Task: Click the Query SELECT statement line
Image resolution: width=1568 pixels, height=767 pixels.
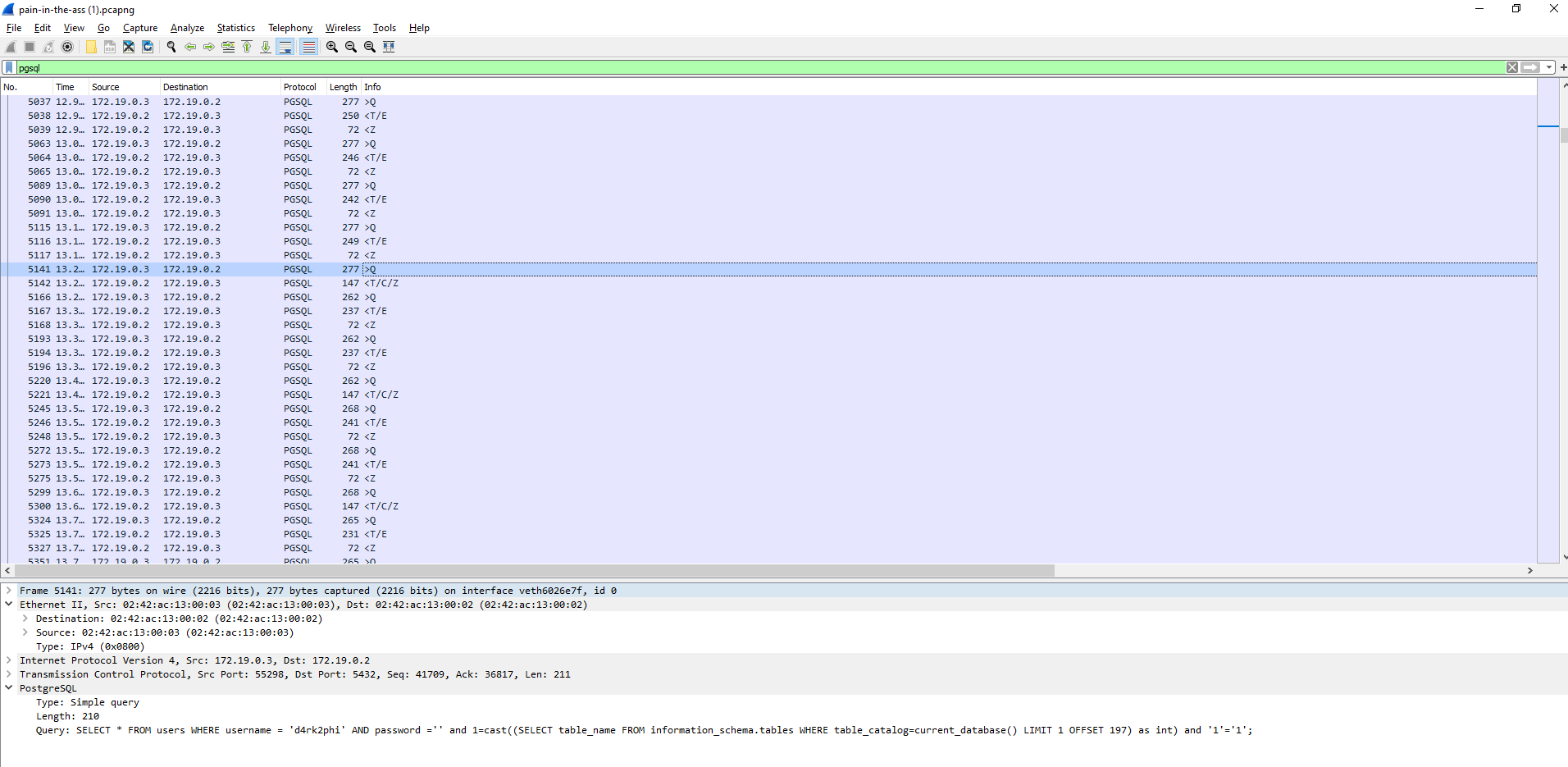Action: (644, 730)
